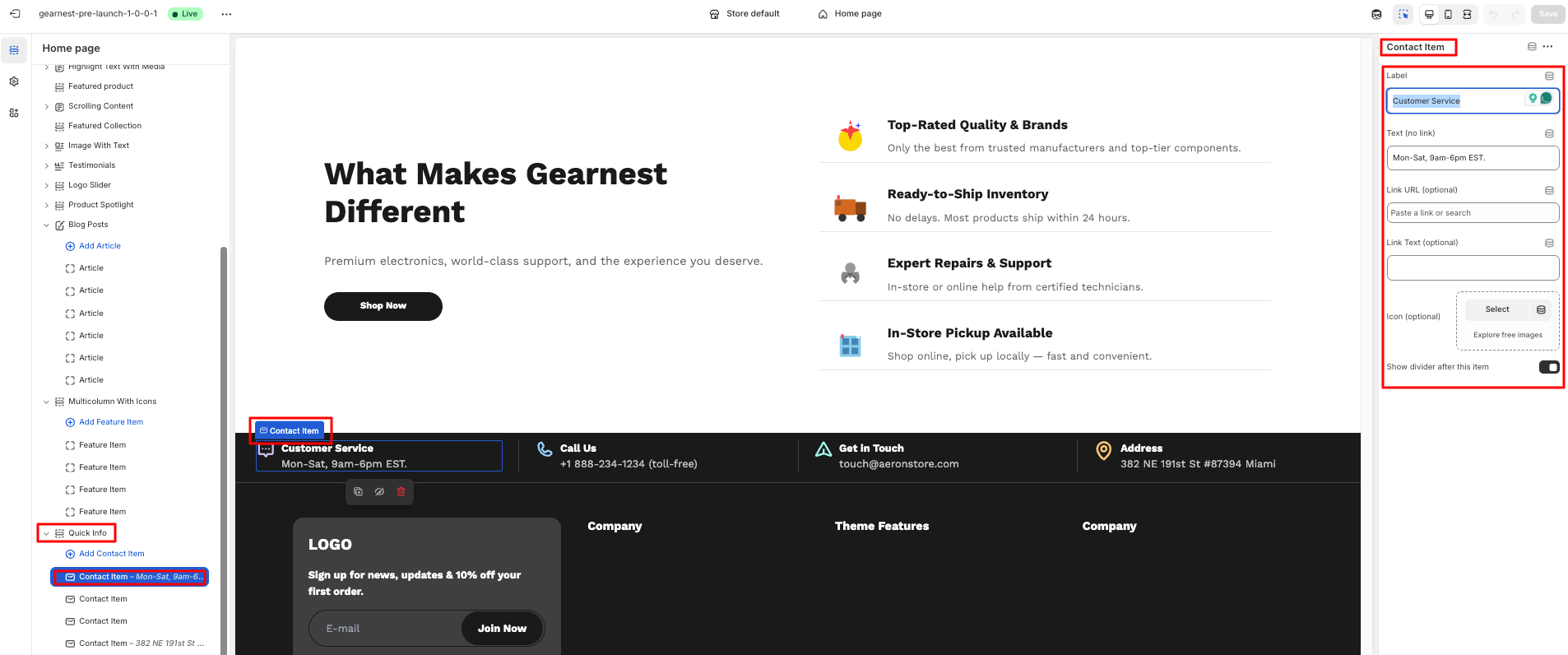
Task: Click into the Link URL field
Action: (1472, 213)
